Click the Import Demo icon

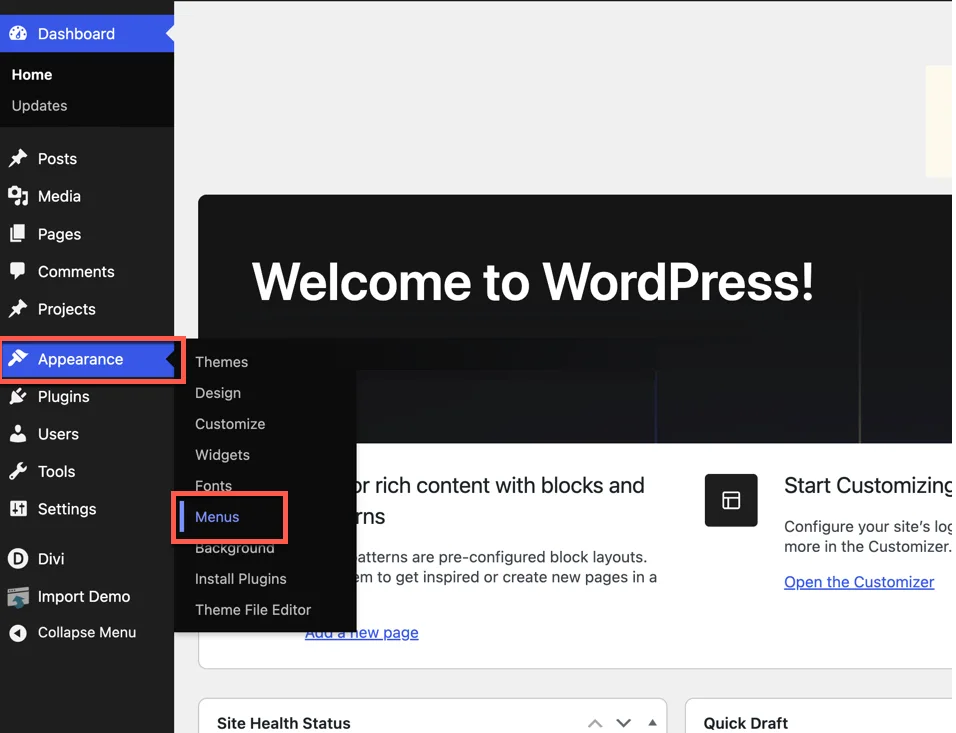click(x=18, y=596)
